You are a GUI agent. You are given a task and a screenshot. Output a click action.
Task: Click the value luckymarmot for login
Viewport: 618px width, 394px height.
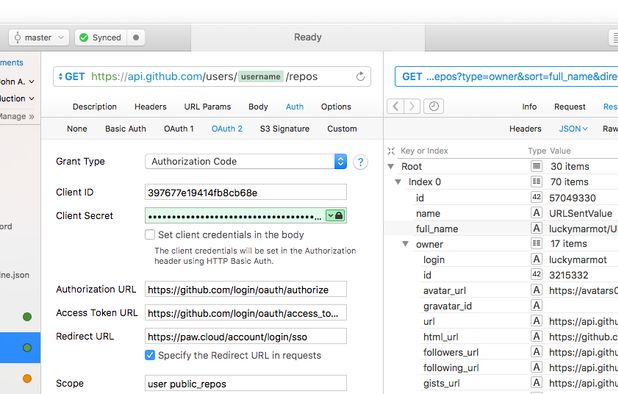click(x=578, y=260)
